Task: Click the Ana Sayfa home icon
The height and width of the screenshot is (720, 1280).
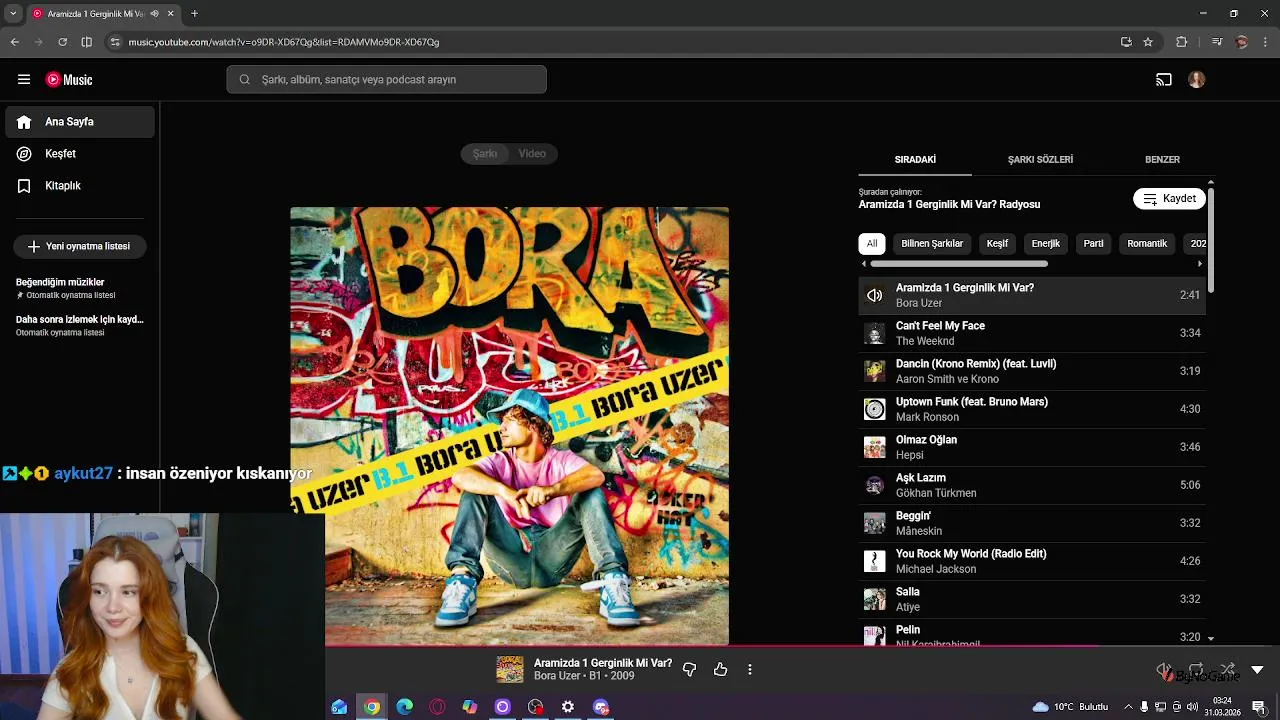Action: coord(24,122)
